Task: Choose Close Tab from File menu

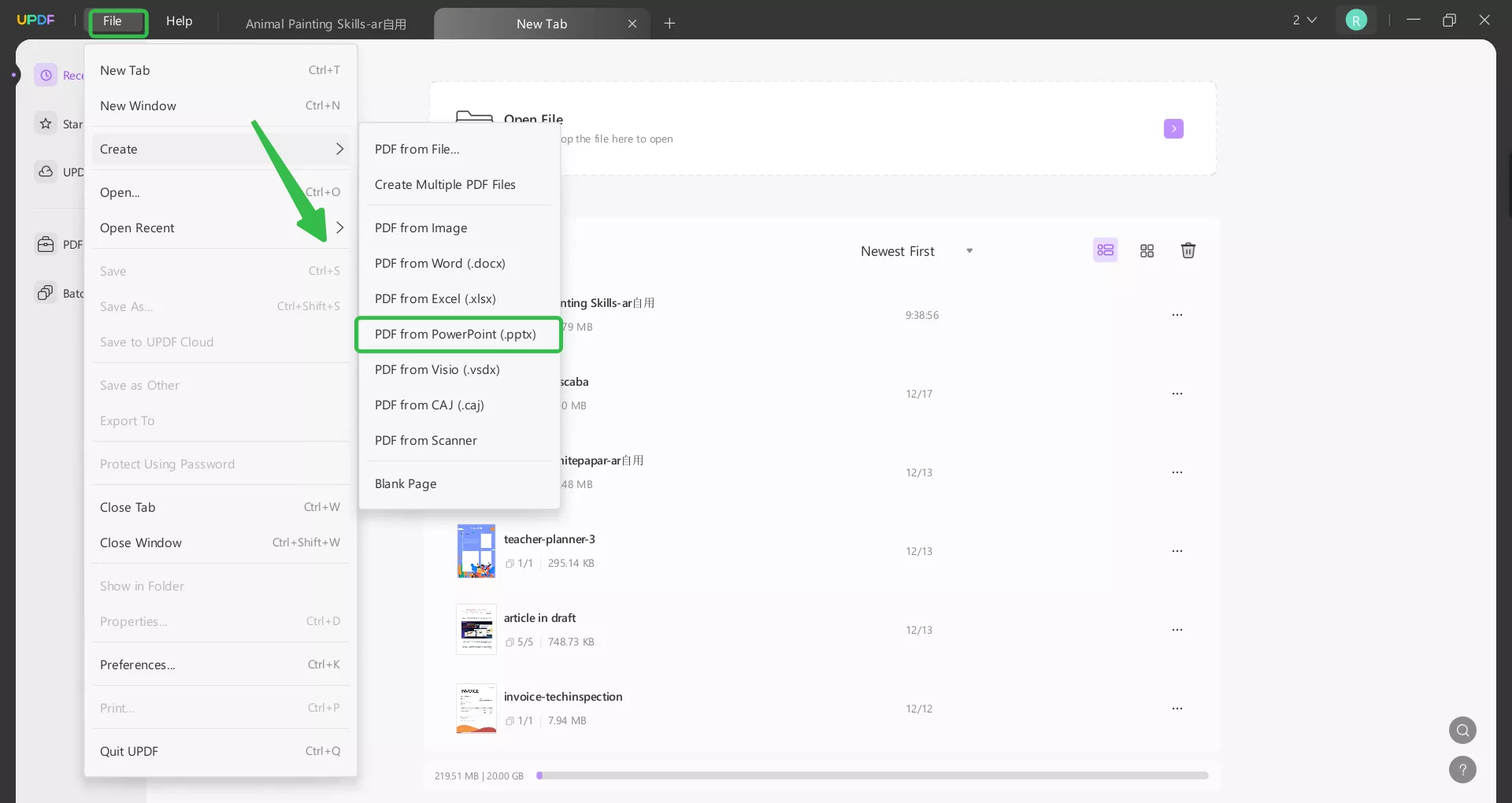Action: click(220, 507)
